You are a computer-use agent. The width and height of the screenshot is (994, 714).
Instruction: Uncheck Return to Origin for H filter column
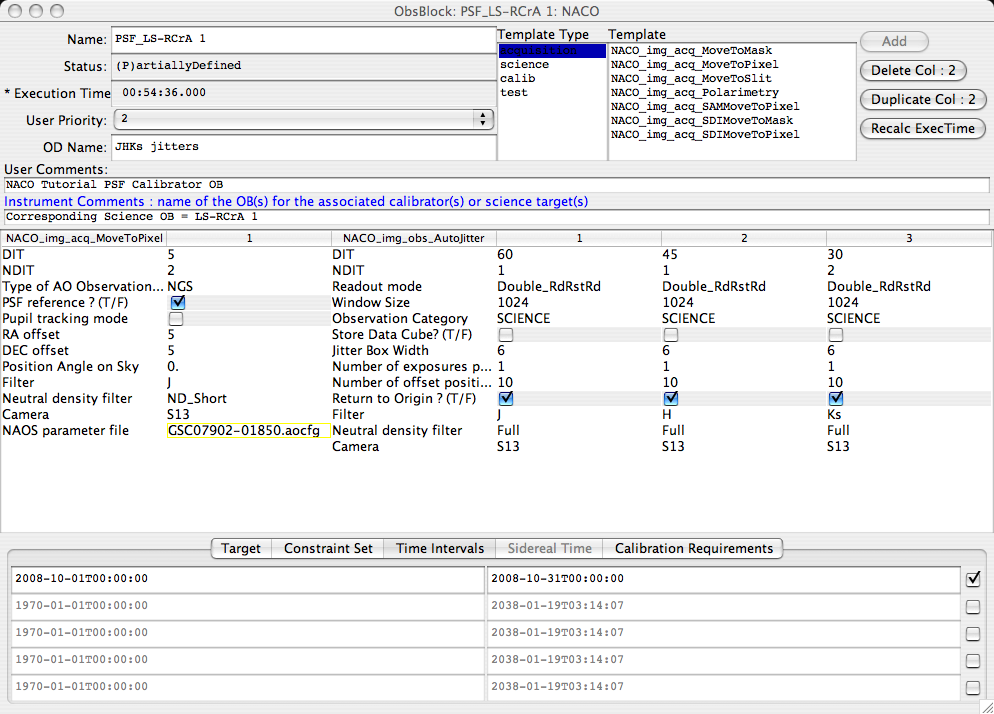tap(671, 398)
